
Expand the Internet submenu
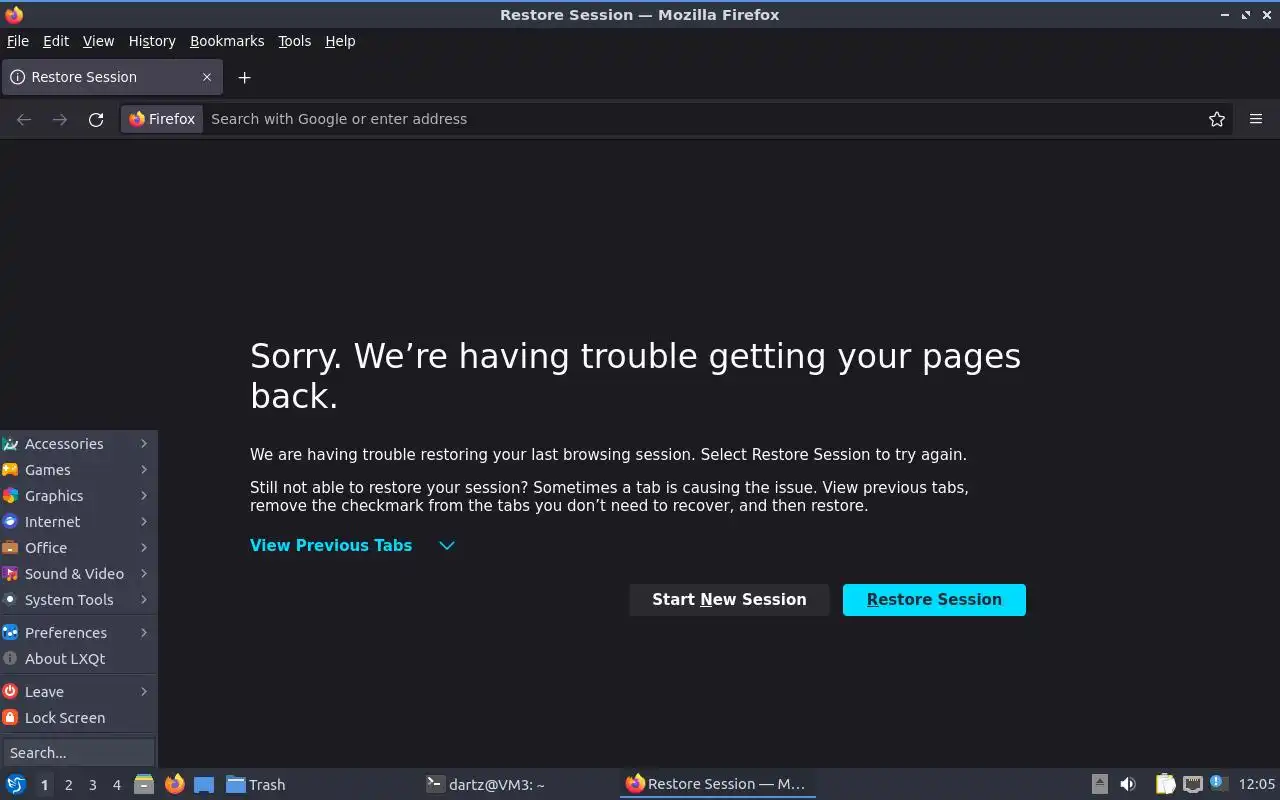(78, 522)
